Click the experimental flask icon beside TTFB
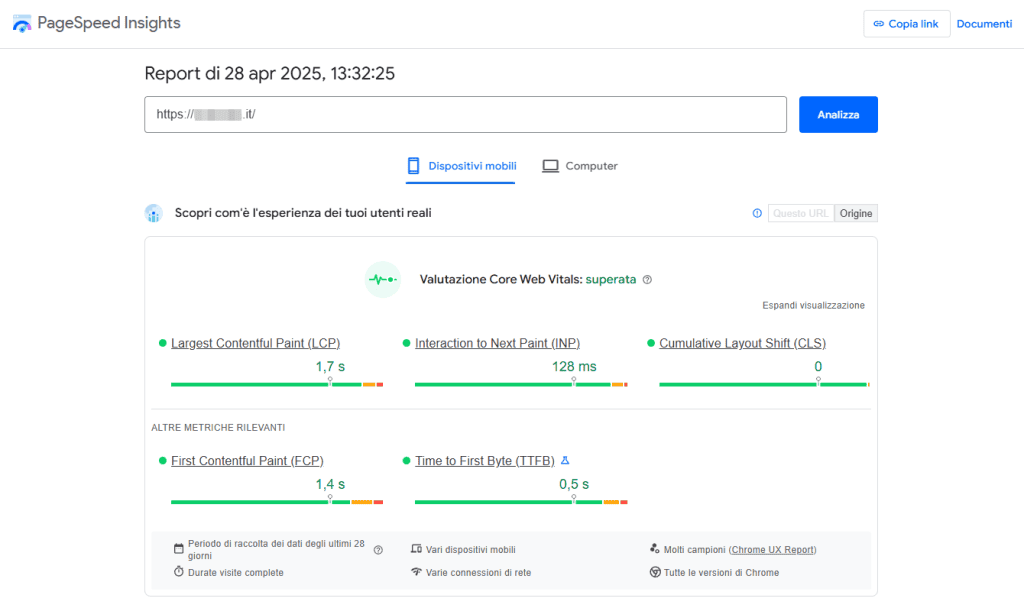Image resolution: width=1024 pixels, height=608 pixels. 566,460
